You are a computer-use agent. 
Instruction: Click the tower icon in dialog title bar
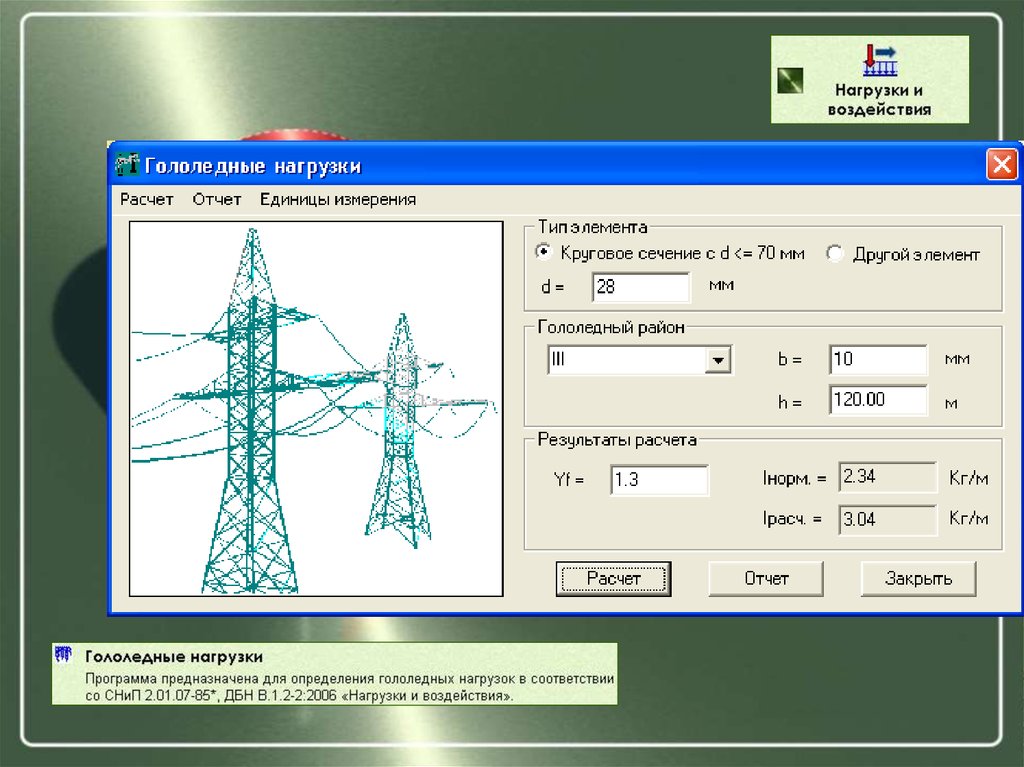126,164
